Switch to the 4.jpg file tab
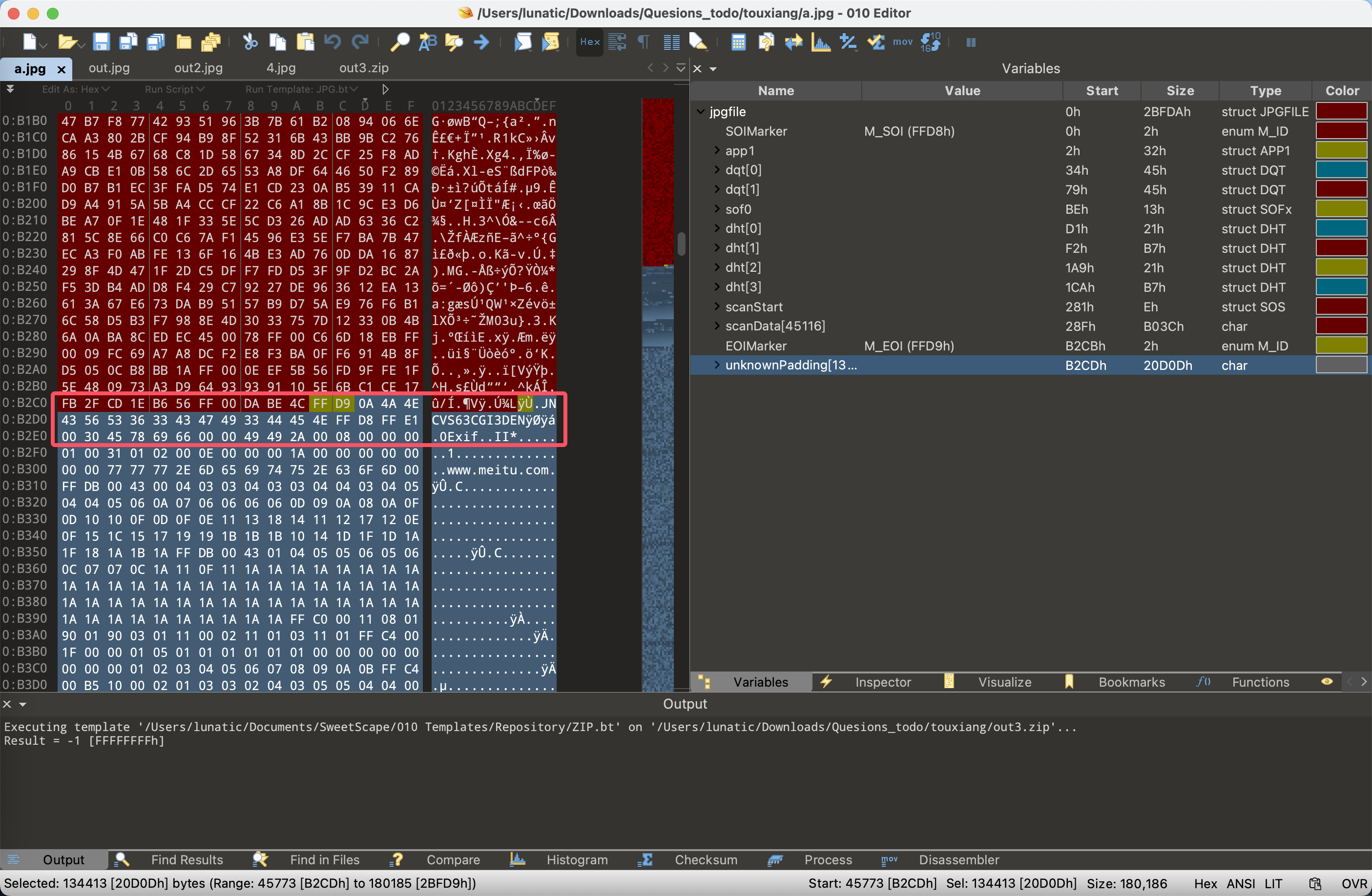The image size is (1372, 896). pos(281,68)
